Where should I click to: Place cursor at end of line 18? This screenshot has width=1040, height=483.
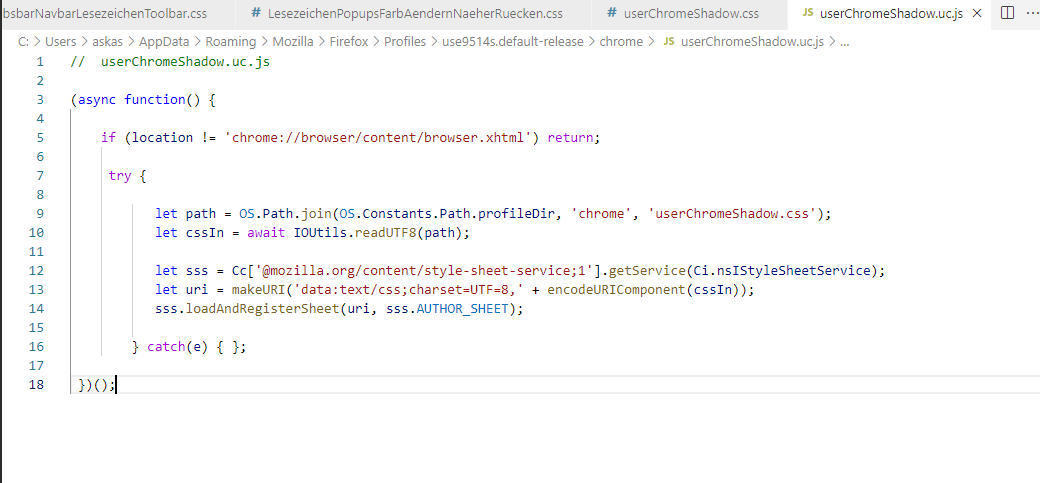coord(116,385)
